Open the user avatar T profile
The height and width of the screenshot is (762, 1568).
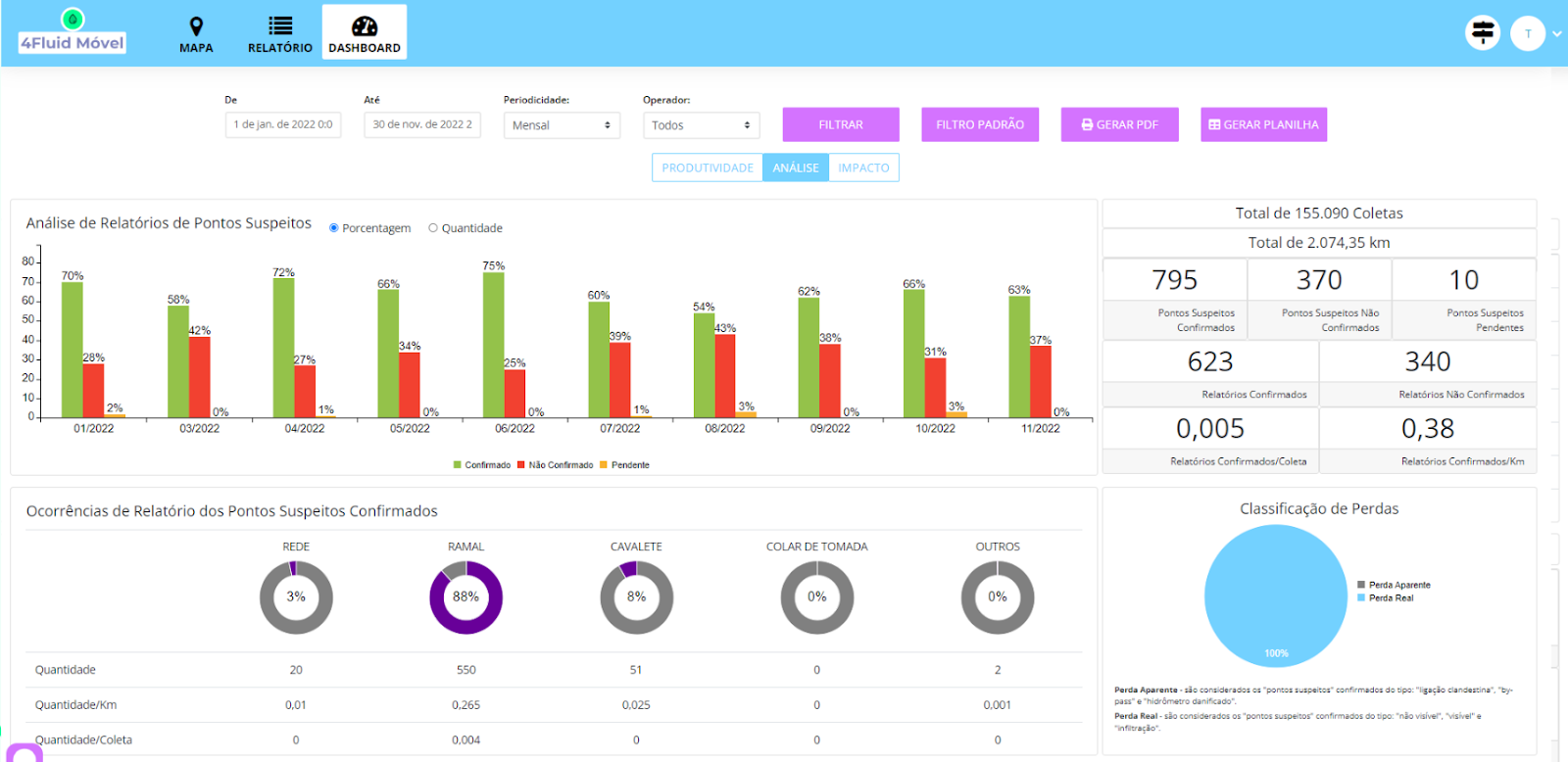tap(1527, 33)
